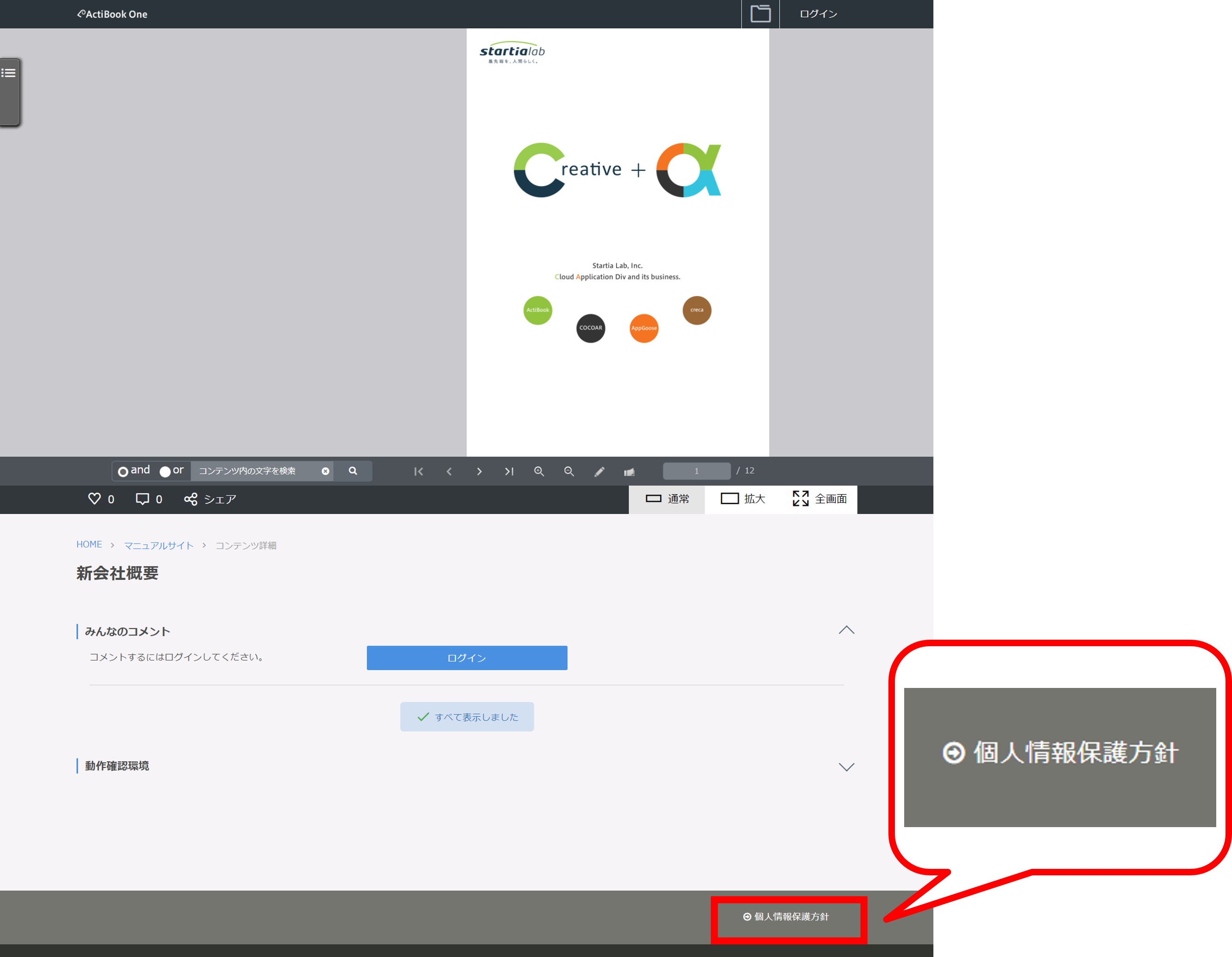Select the "and" search radio button
The image size is (1232, 957).
(x=122, y=472)
